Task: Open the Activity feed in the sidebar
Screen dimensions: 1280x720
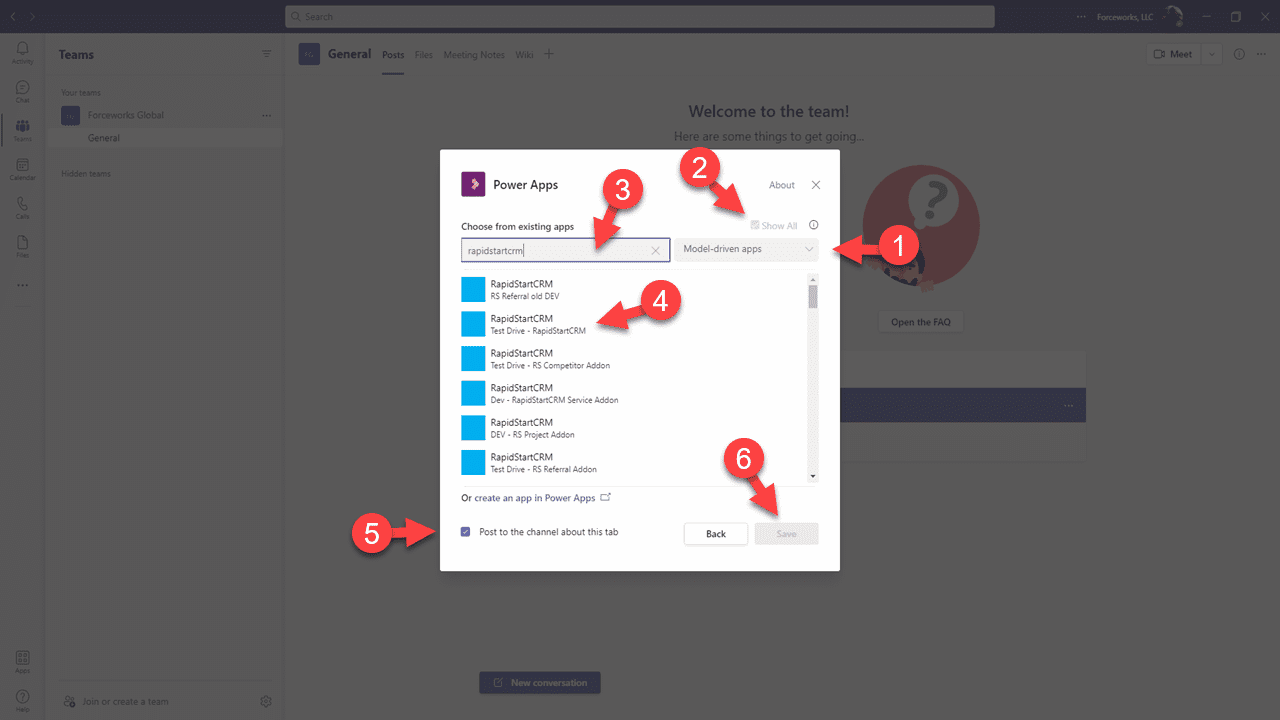Action: click(x=22, y=52)
